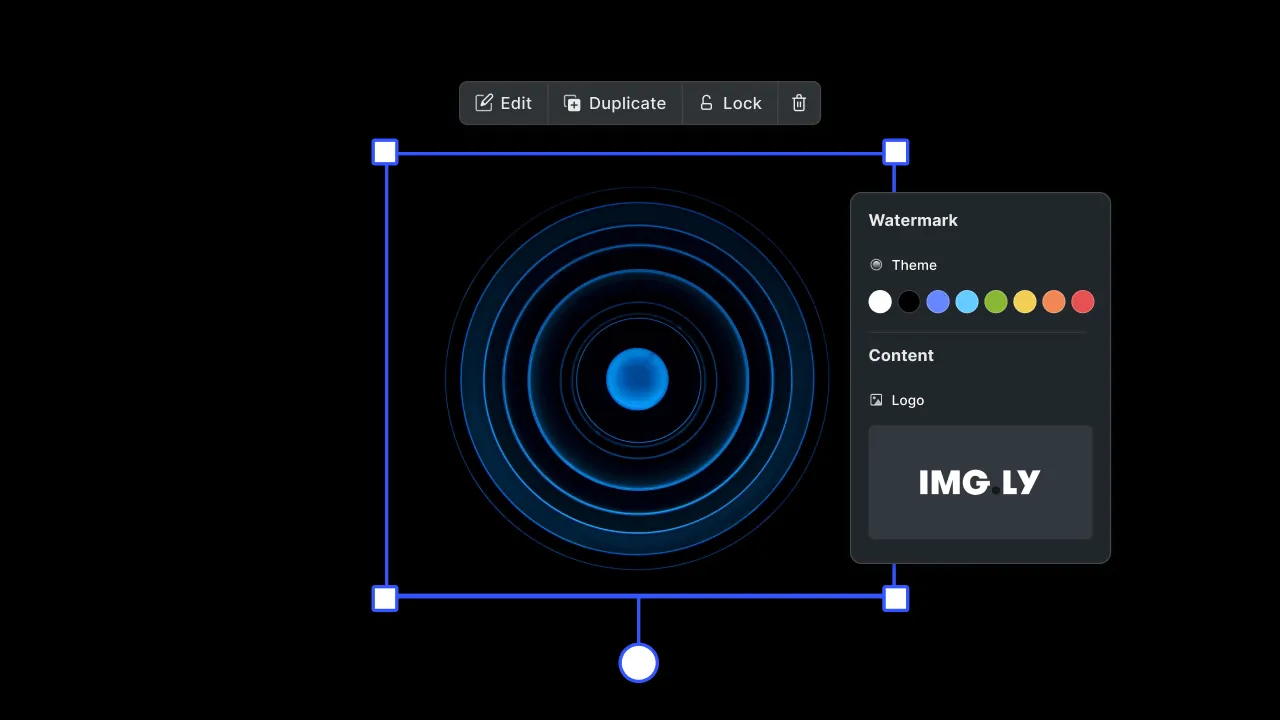
Task: Click the Theme label text
Action: pyautogui.click(x=914, y=265)
